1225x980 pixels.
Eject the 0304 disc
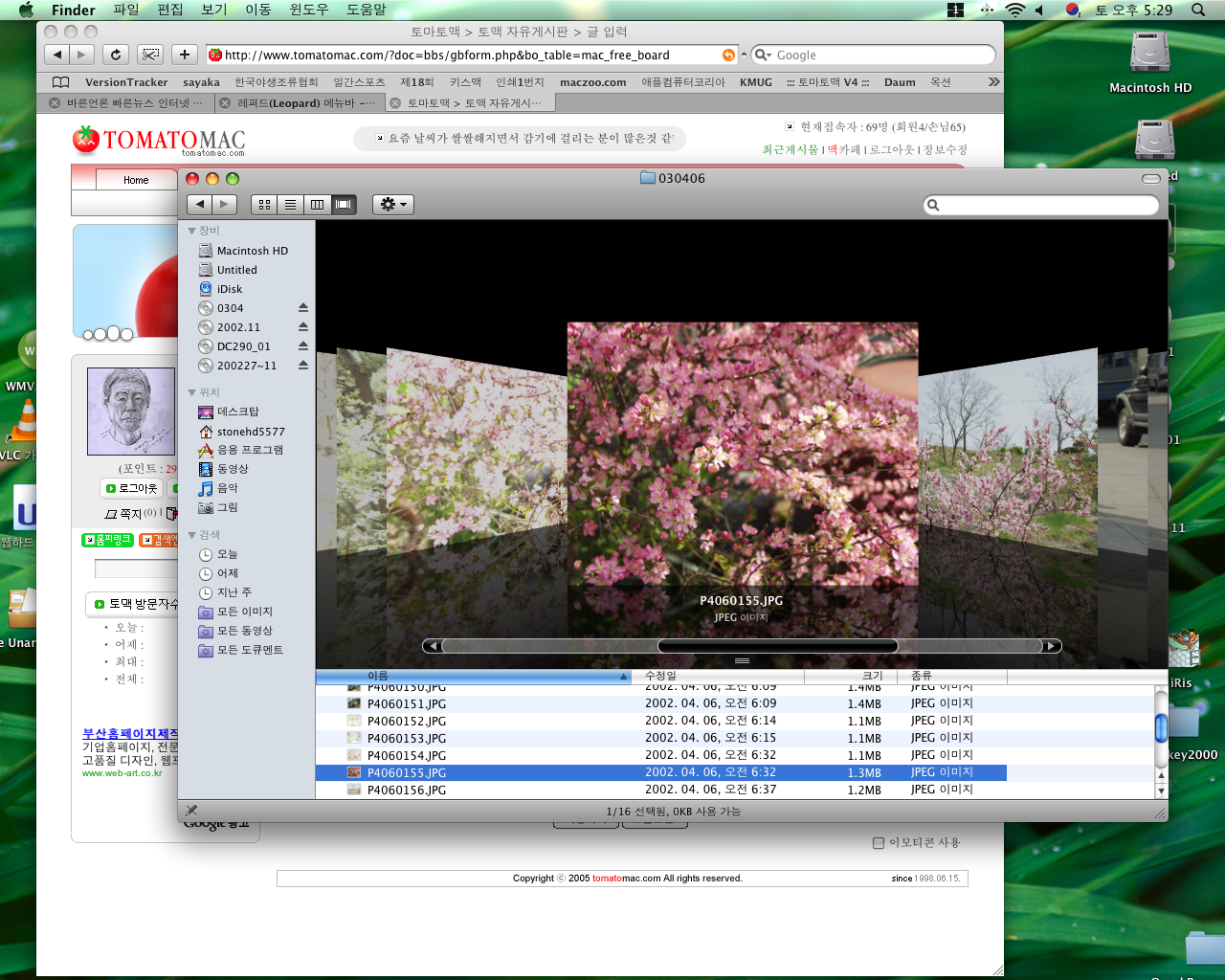click(x=303, y=308)
